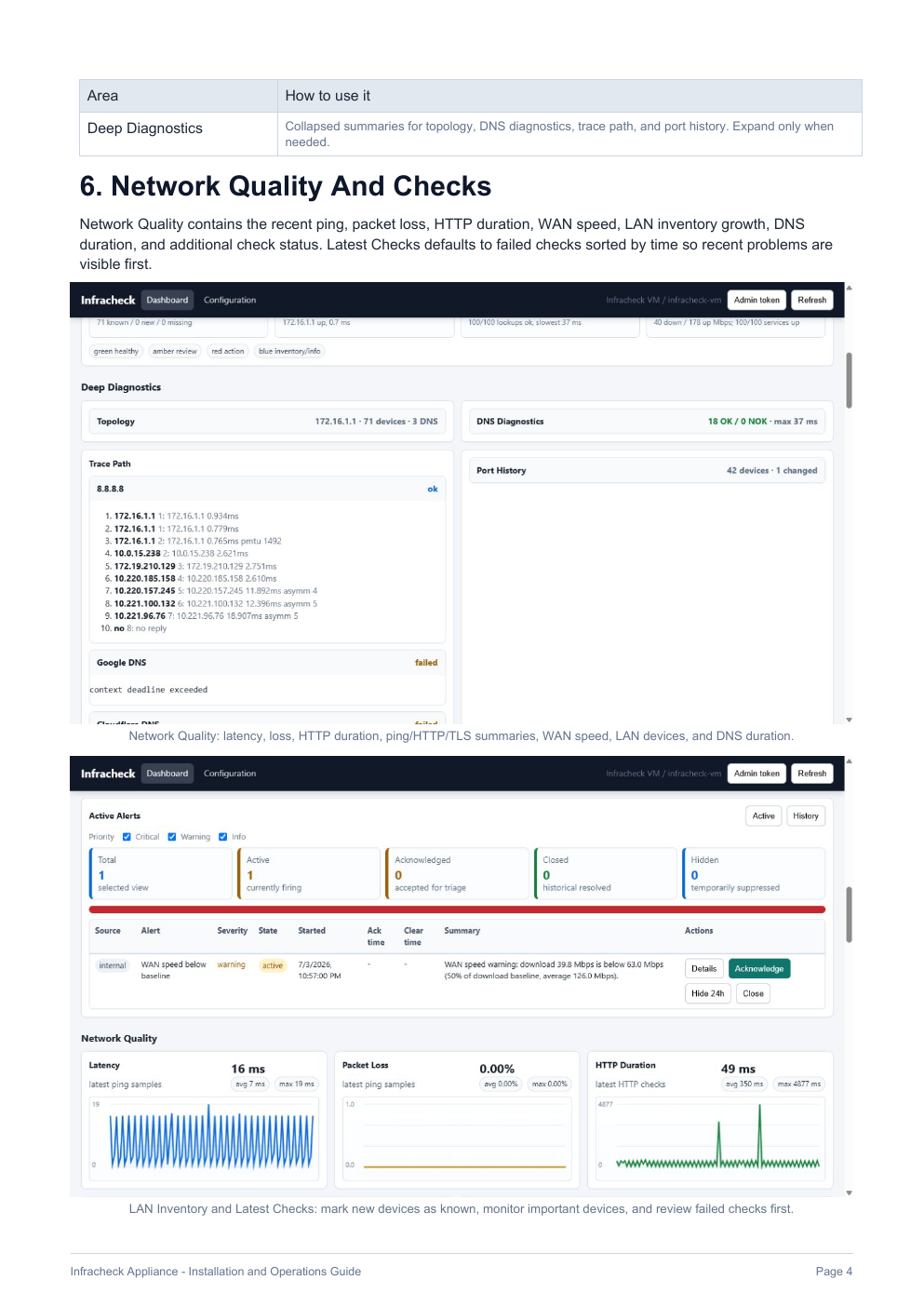
Task: Click 'avg 350 ms' HTTP duration chip
Action: (744, 1085)
